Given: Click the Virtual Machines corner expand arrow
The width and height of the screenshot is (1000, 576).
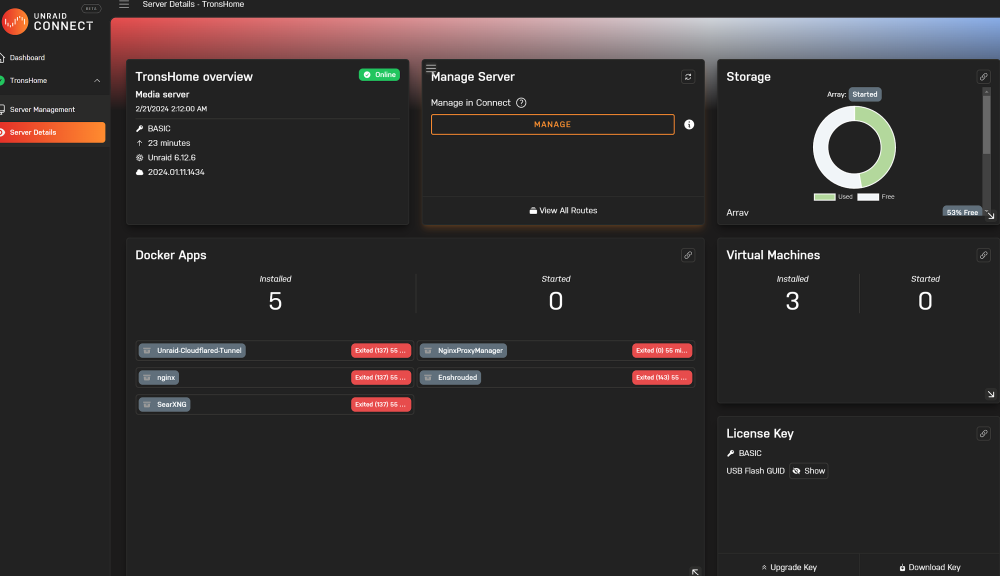Looking at the screenshot, I should point(990,394).
